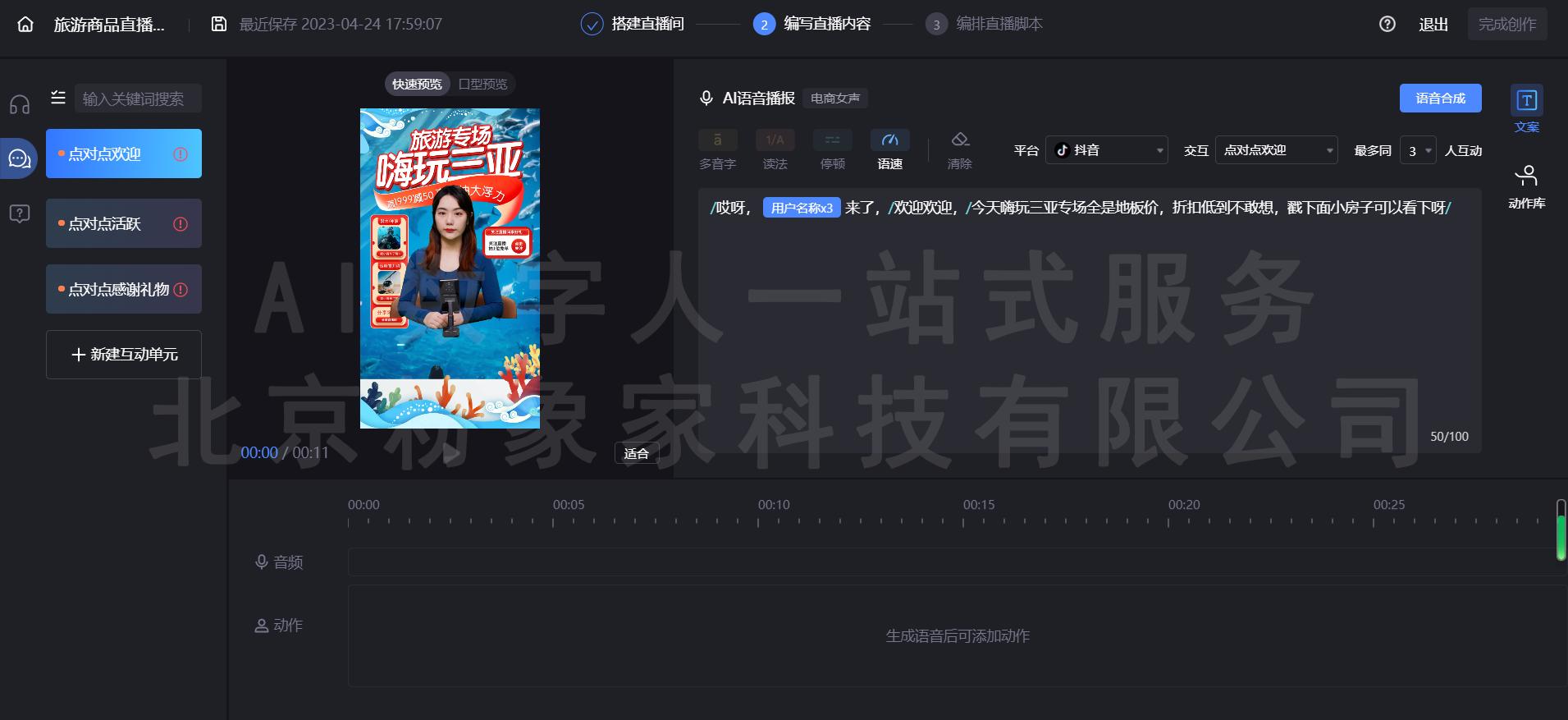The image size is (1568, 720).
Task: Open help via question mark icon
Action: 1387,25
